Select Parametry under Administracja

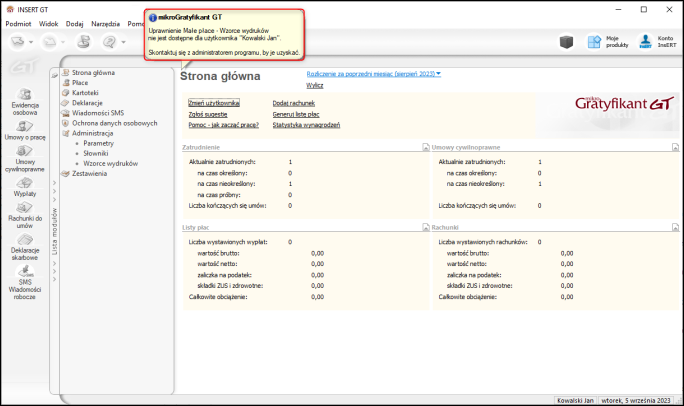tap(99, 143)
